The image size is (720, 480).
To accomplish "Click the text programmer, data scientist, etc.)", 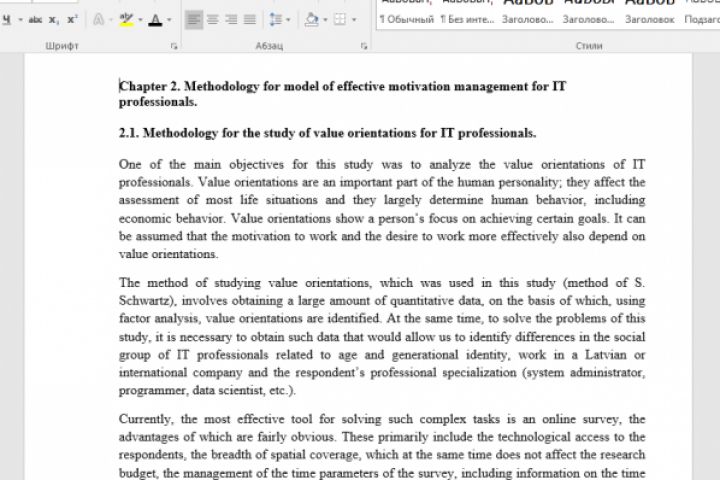I will (x=207, y=391).
